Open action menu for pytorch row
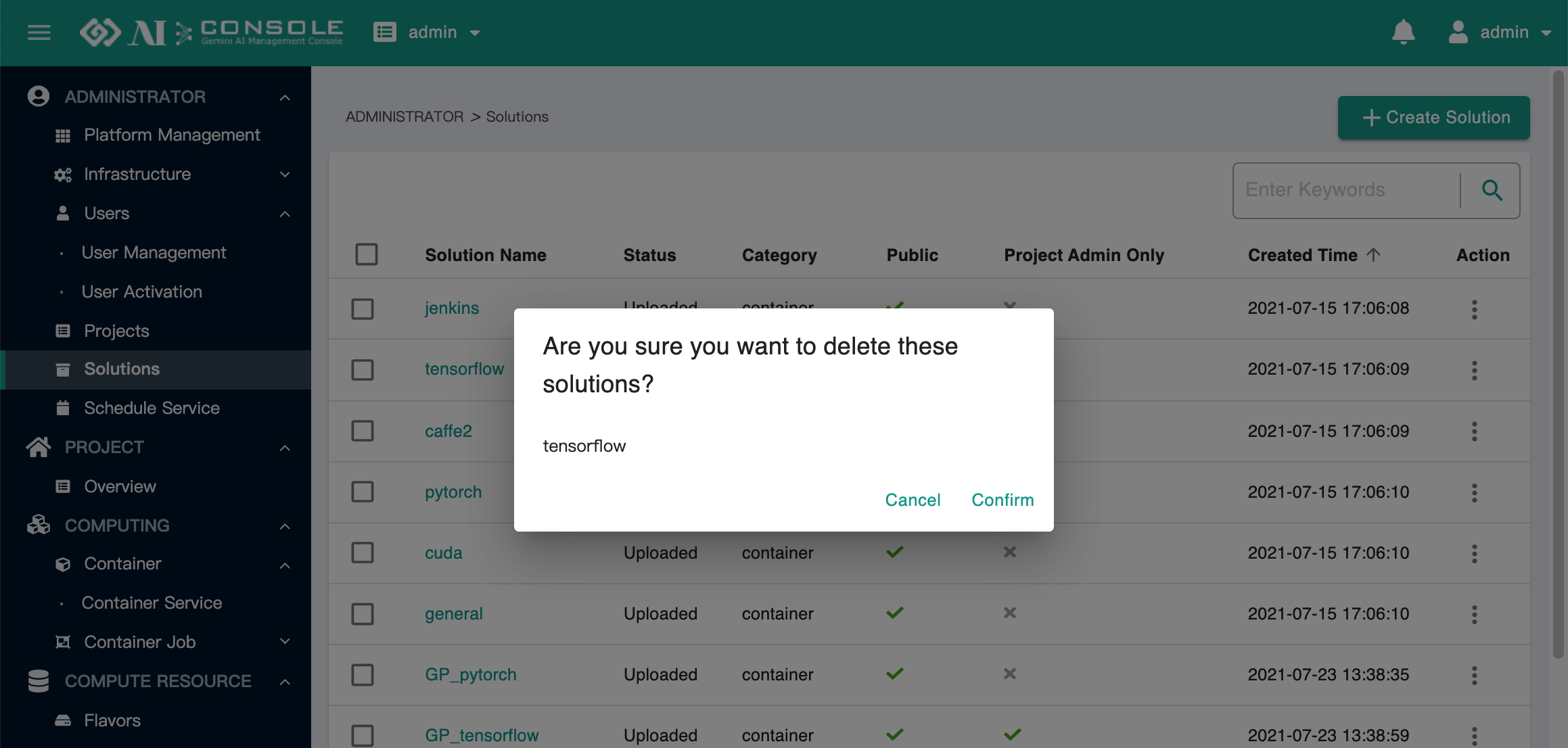The height and width of the screenshot is (748, 1568). point(1475,492)
